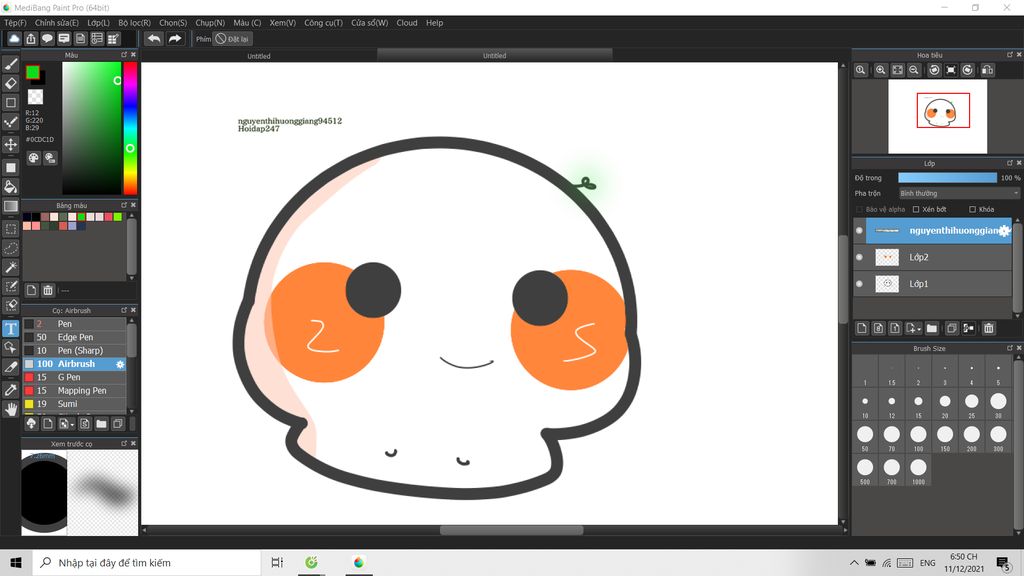Select the Eraser tool

tap(11, 84)
